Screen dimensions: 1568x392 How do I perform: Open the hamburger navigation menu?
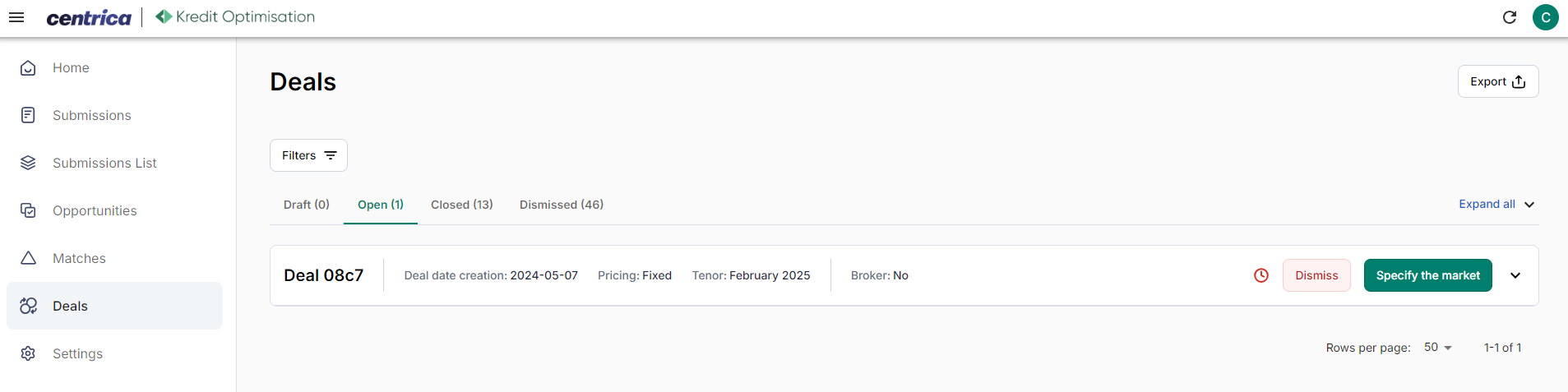click(16, 17)
